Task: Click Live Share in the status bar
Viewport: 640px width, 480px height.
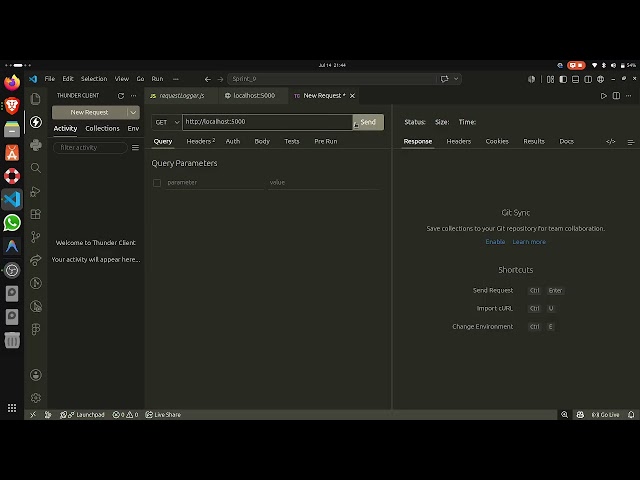Action: (163, 414)
